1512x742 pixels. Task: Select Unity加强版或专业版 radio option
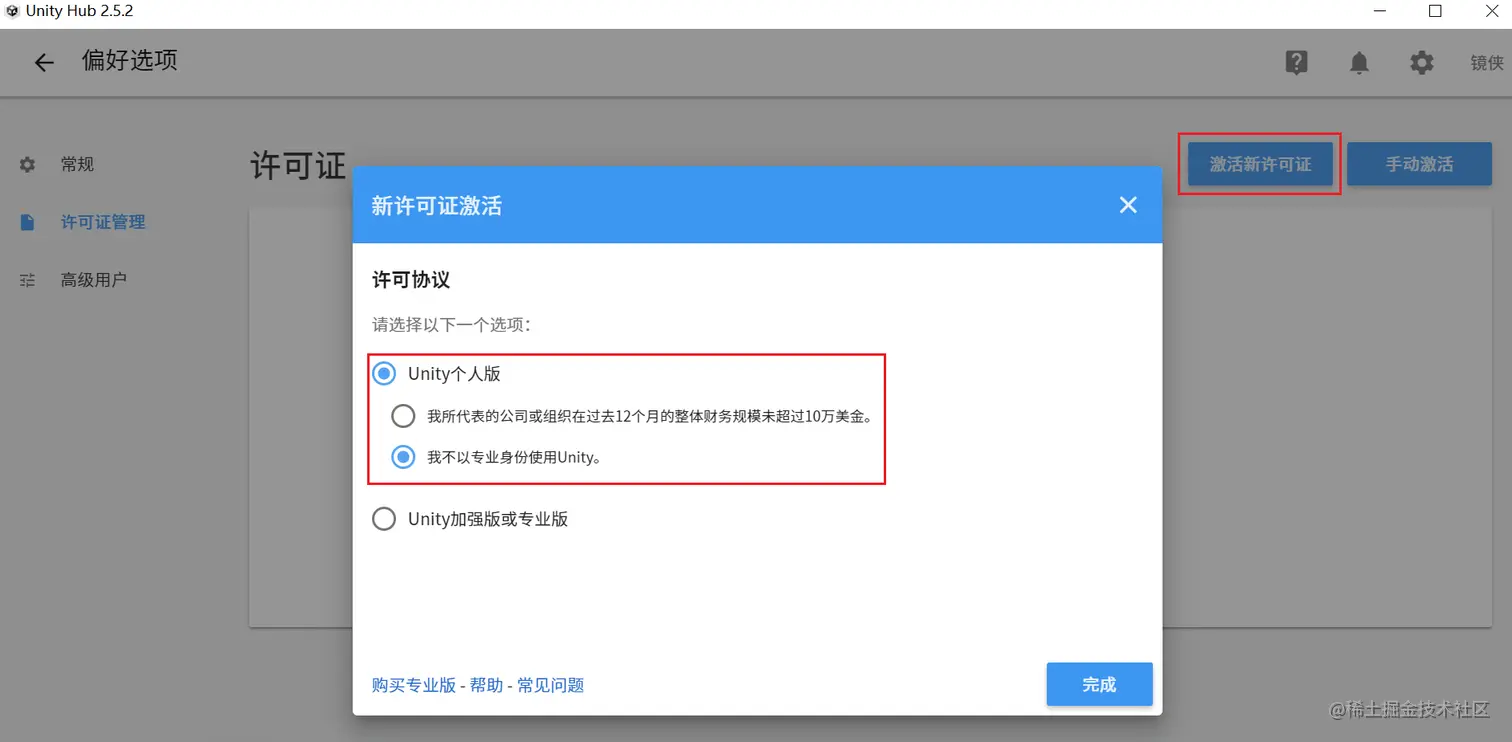pos(384,519)
